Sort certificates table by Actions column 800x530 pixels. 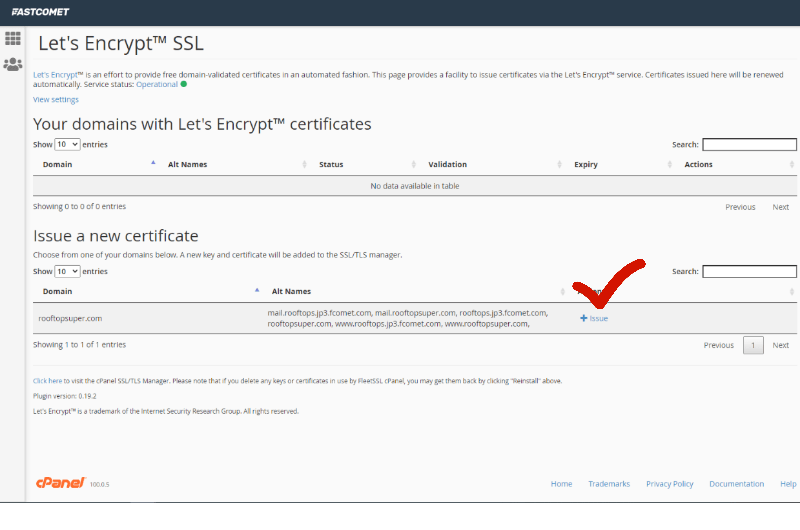click(736, 164)
